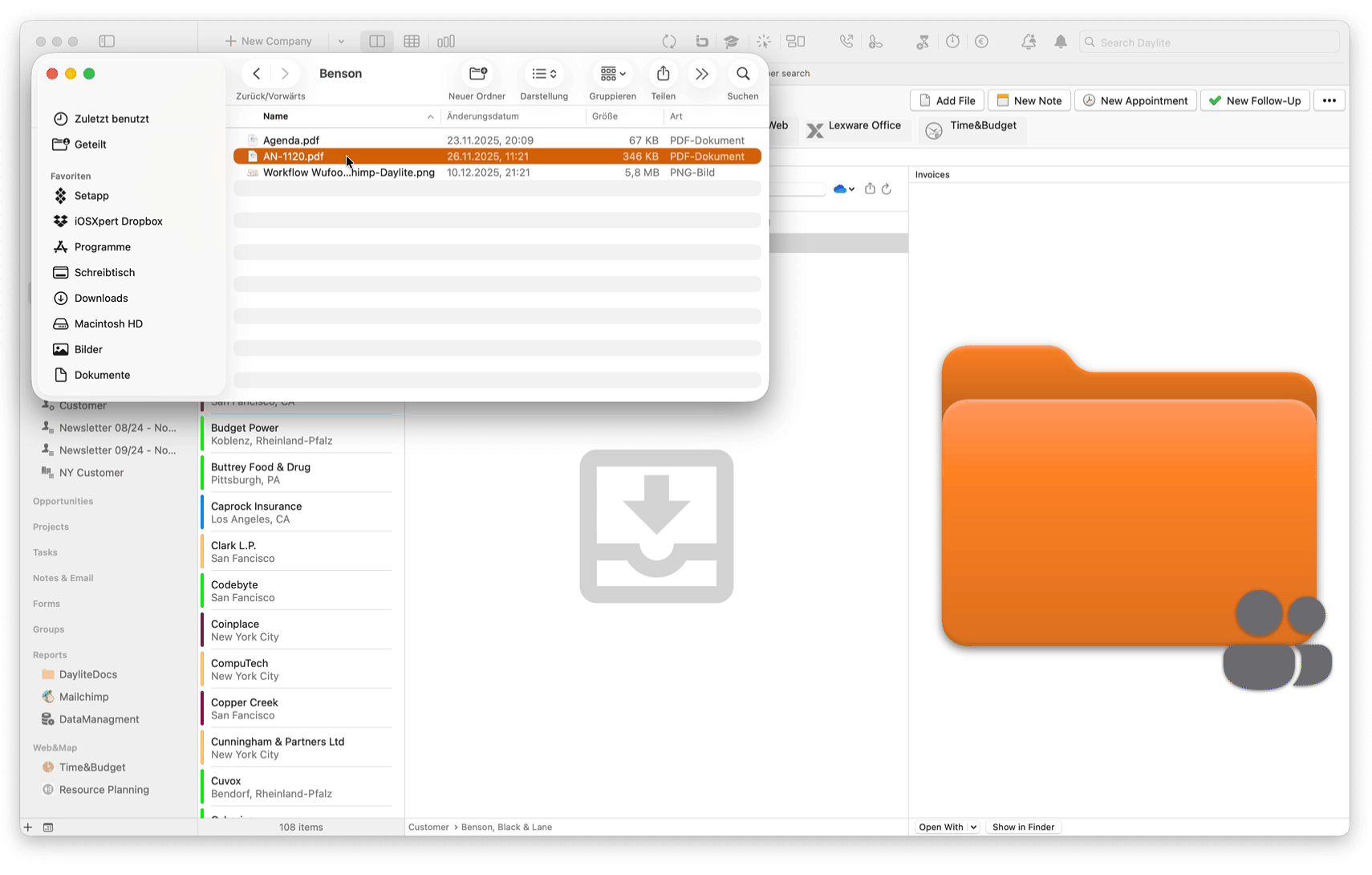Click the add plus icon at bottom left
The height and width of the screenshot is (875, 1372).
coord(28,828)
